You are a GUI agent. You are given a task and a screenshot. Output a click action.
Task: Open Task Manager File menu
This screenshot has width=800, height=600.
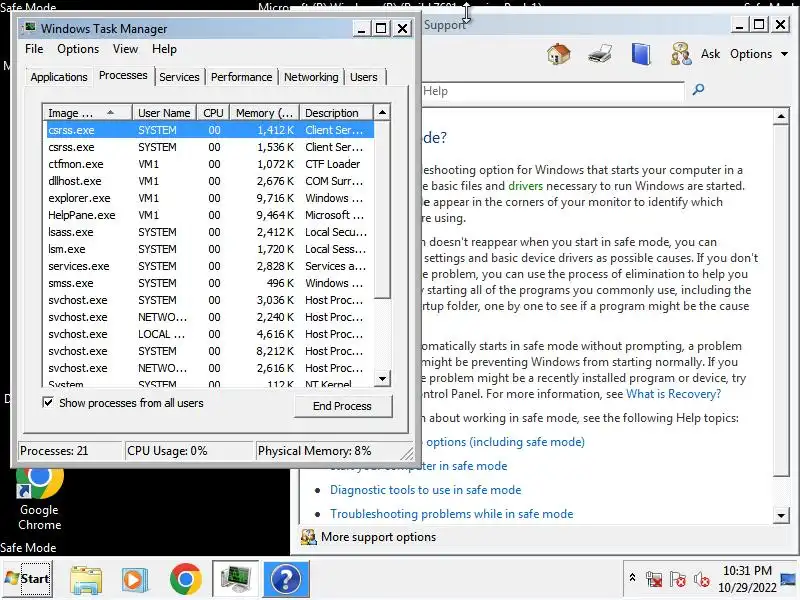click(34, 49)
